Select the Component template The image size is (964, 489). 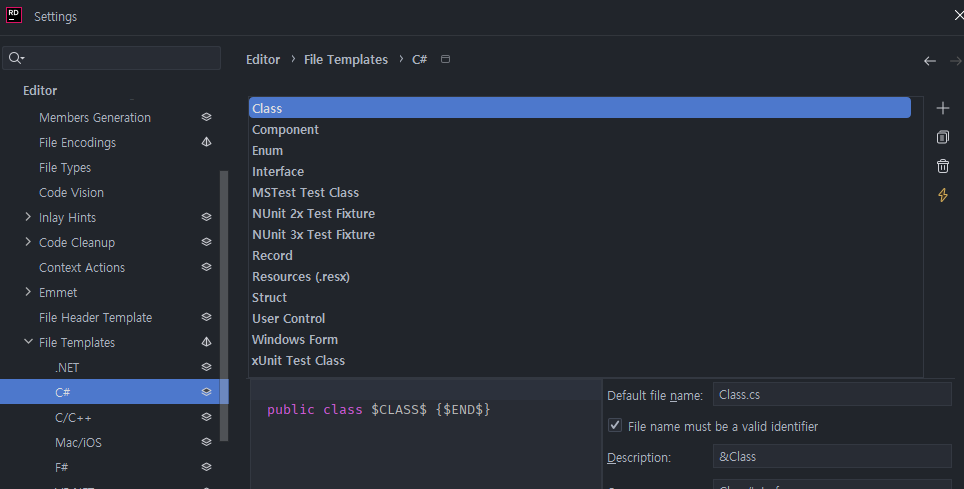click(580, 129)
